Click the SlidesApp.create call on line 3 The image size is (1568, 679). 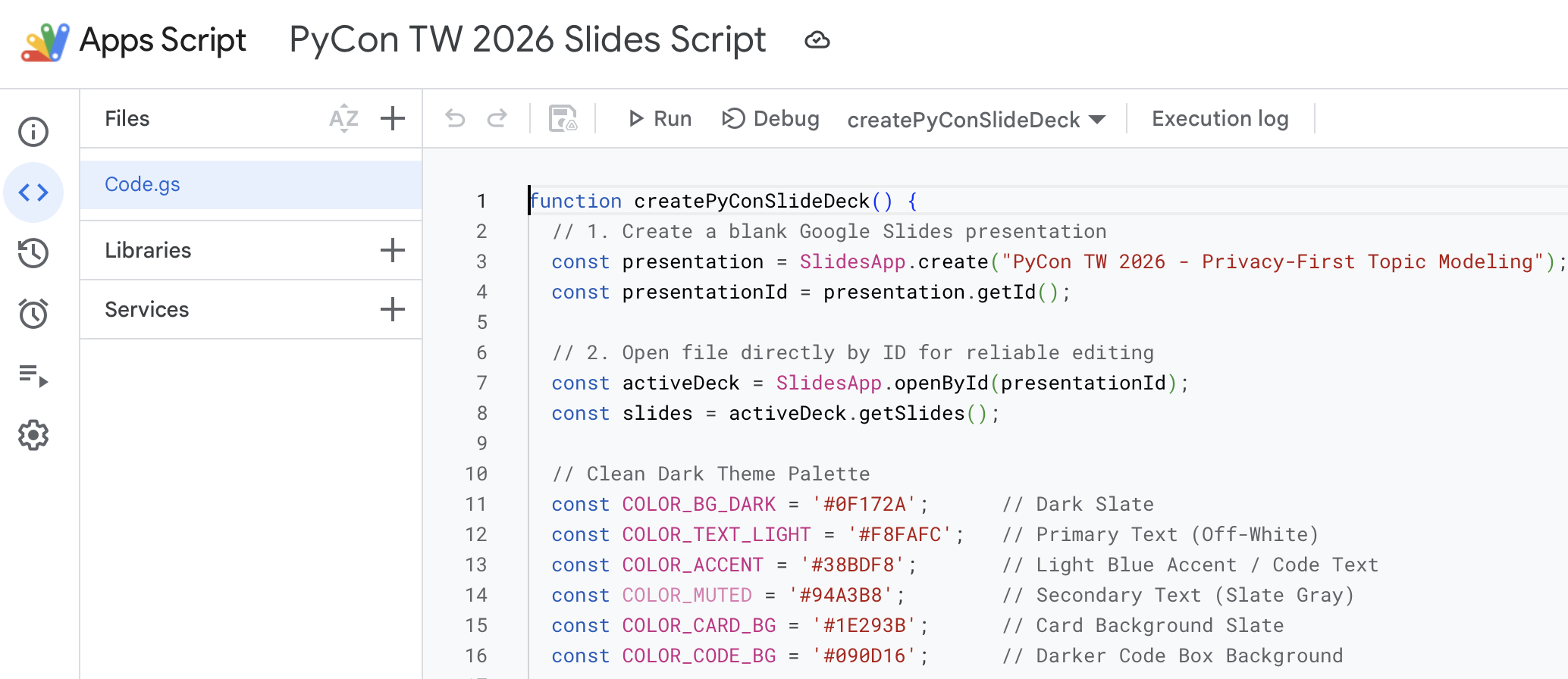pyautogui.click(x=894, y=261)
